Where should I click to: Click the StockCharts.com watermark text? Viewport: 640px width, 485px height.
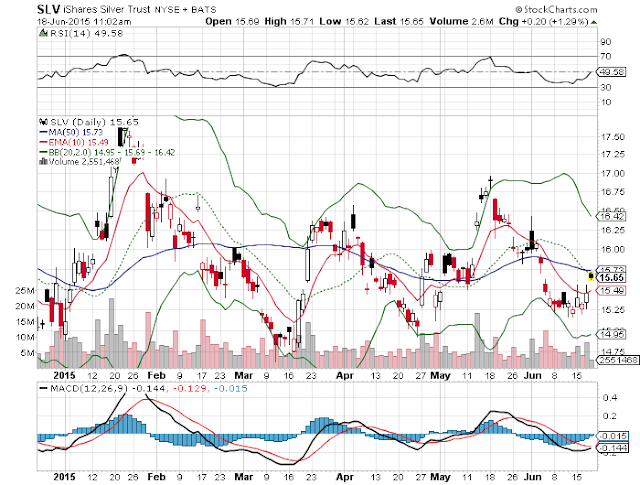tap(556, 9)
